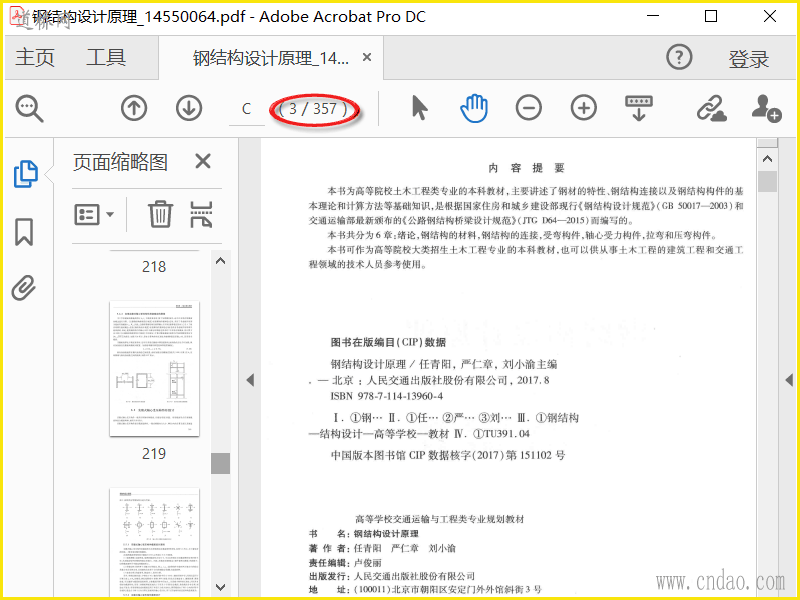Screen dimensions: 800x600
Task: Go to next page with down arrow
Action: coord(189,108)
